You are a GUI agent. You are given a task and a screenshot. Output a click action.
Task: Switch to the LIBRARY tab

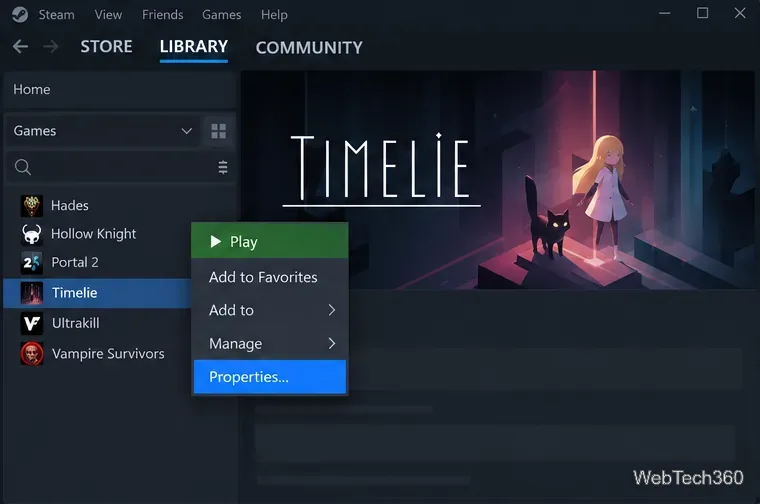pyautogui.click(x=194, y=47)
